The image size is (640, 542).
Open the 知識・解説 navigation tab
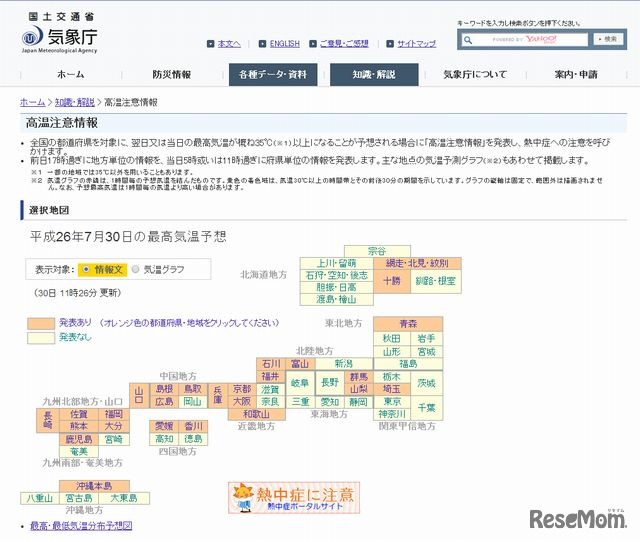[x=374, y=74]
